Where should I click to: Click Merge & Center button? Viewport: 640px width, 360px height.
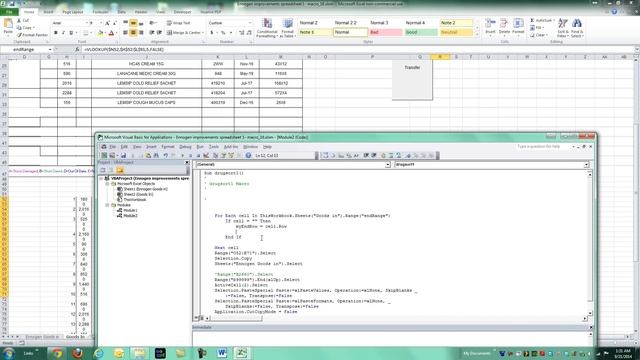coord(183,33)
